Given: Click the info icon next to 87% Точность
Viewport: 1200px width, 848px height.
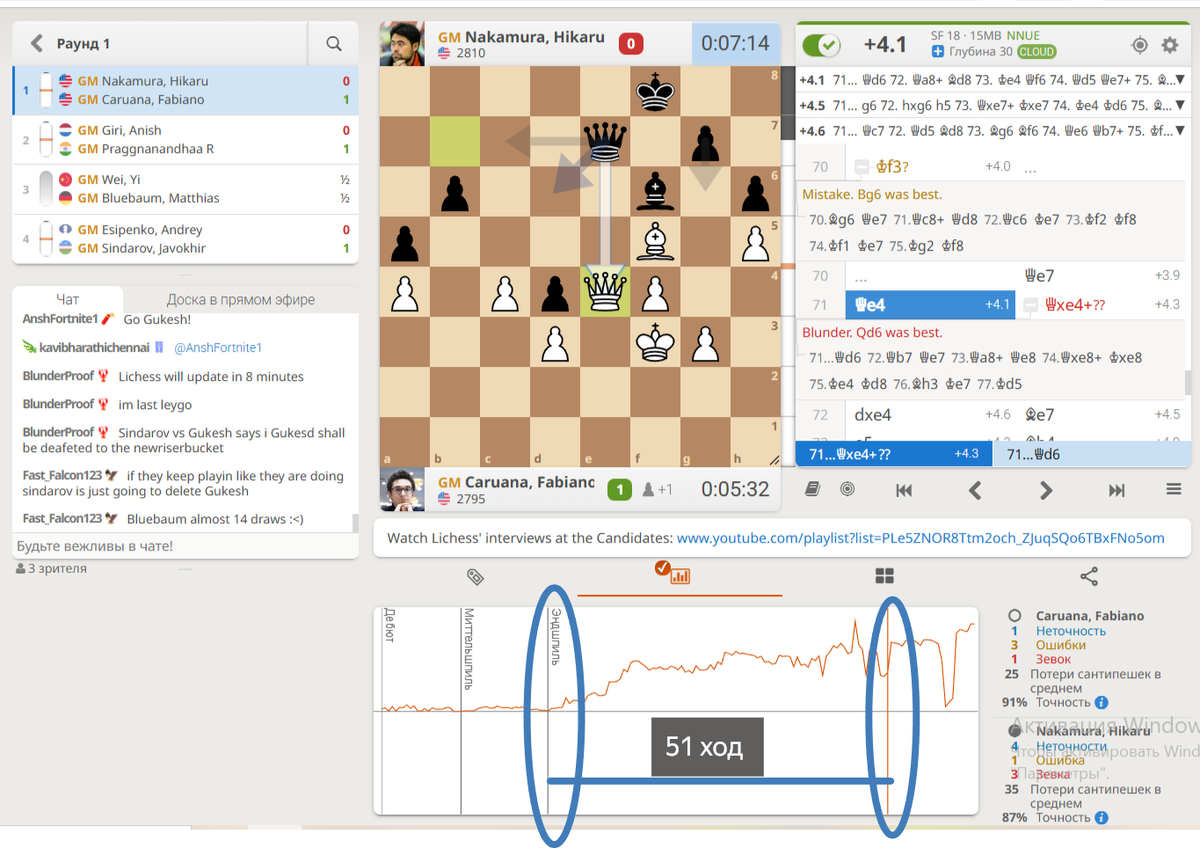Looking at the screenshot, I should pyautogui.click(x=1101, y=818).
